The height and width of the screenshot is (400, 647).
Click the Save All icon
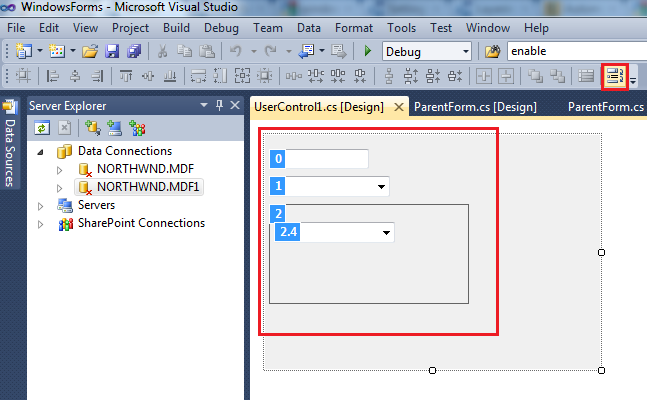(134, 51)
